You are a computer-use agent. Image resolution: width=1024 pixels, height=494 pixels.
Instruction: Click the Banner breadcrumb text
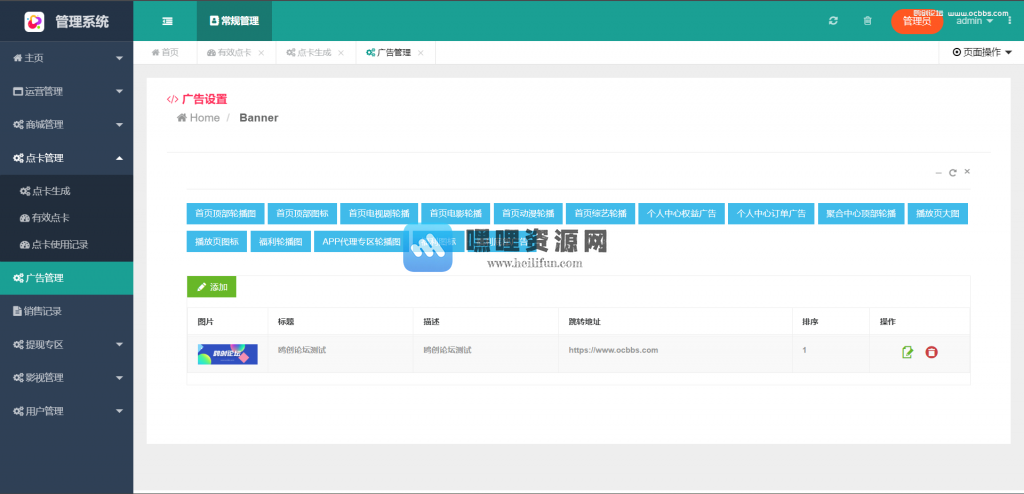[x=259, y=118]
